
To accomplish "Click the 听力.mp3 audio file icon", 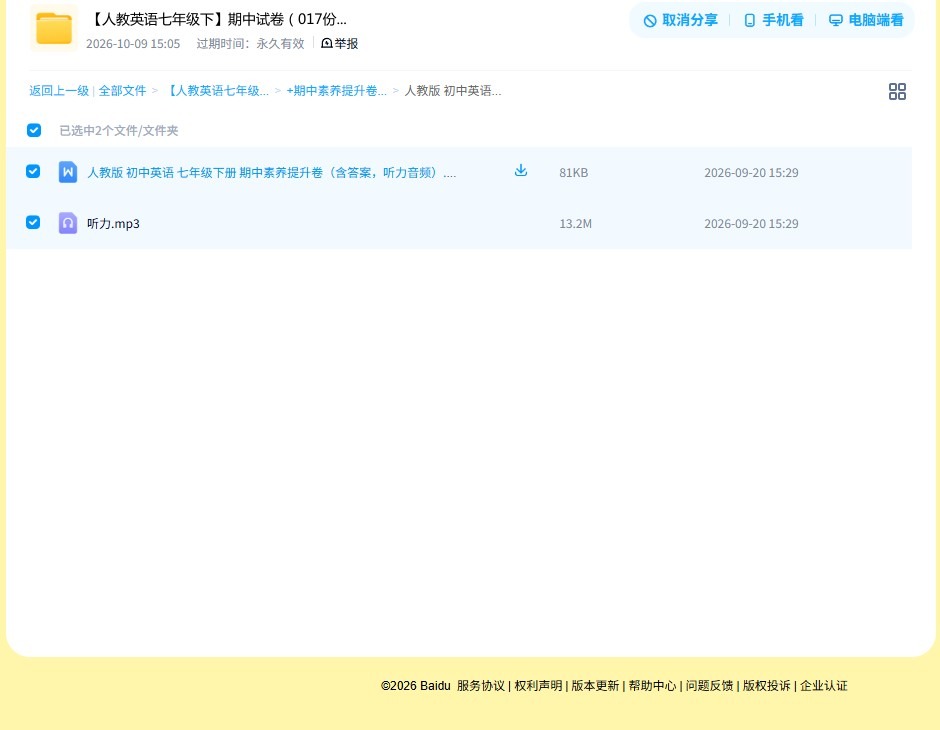I will click(68, 223).
